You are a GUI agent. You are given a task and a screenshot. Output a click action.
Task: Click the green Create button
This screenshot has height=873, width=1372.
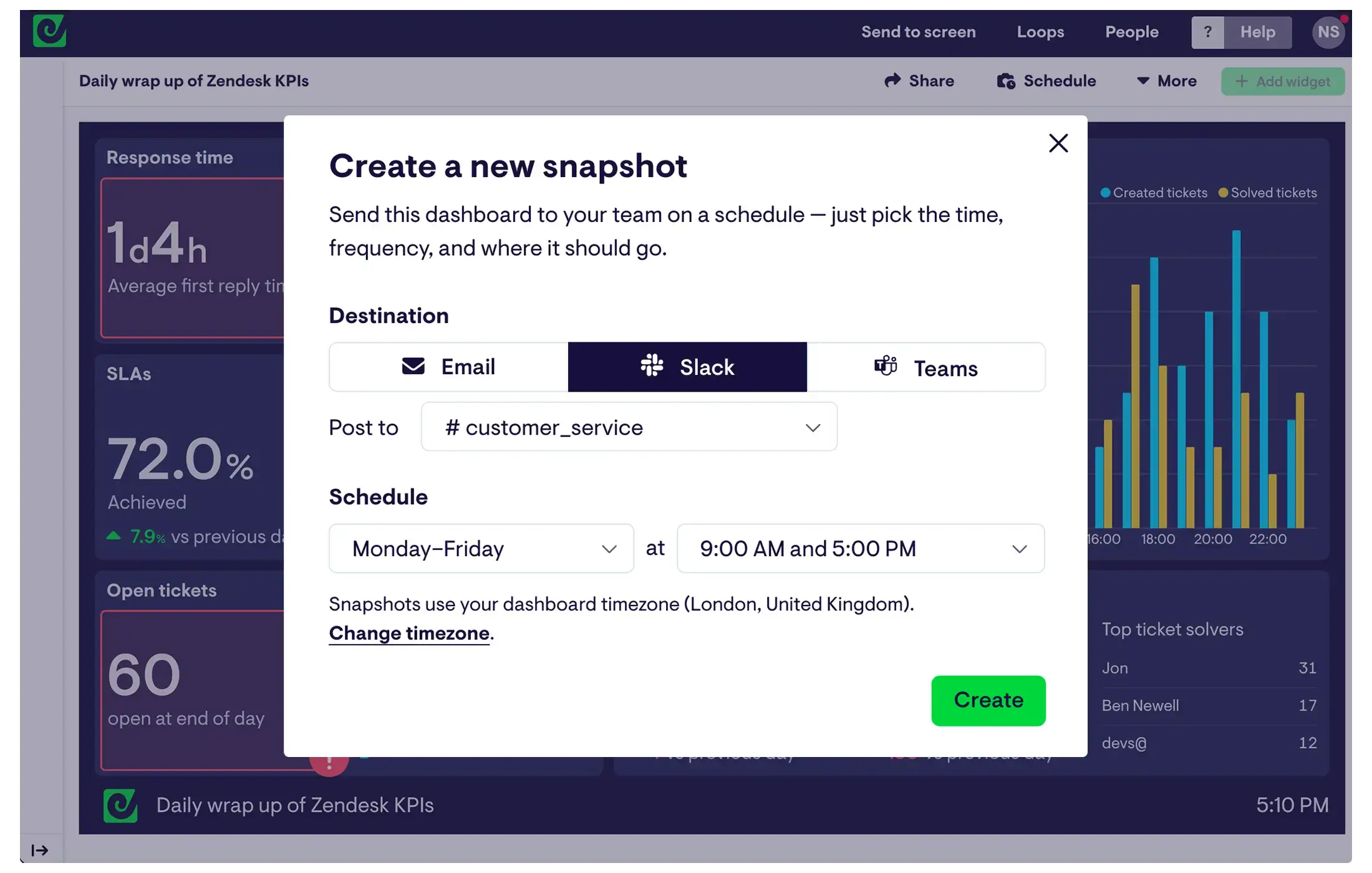pos(988,701)
